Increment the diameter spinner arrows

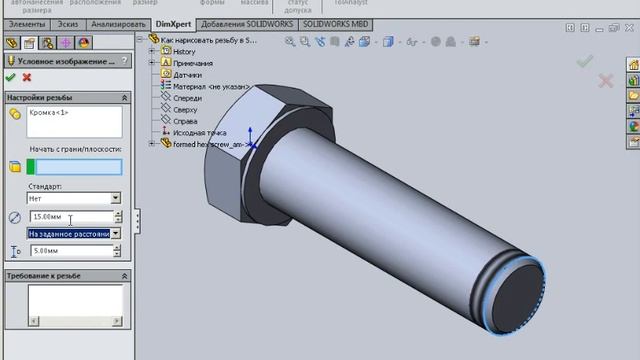[118, 214]
